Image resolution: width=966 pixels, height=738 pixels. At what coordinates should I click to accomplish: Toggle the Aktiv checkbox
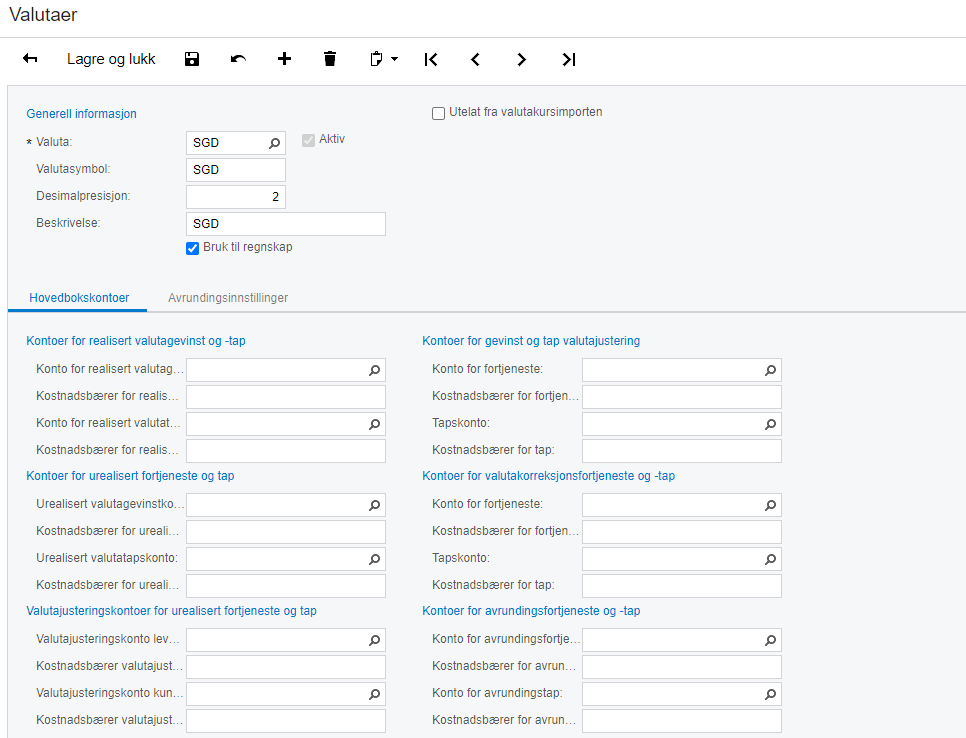[x=309, y=140]
